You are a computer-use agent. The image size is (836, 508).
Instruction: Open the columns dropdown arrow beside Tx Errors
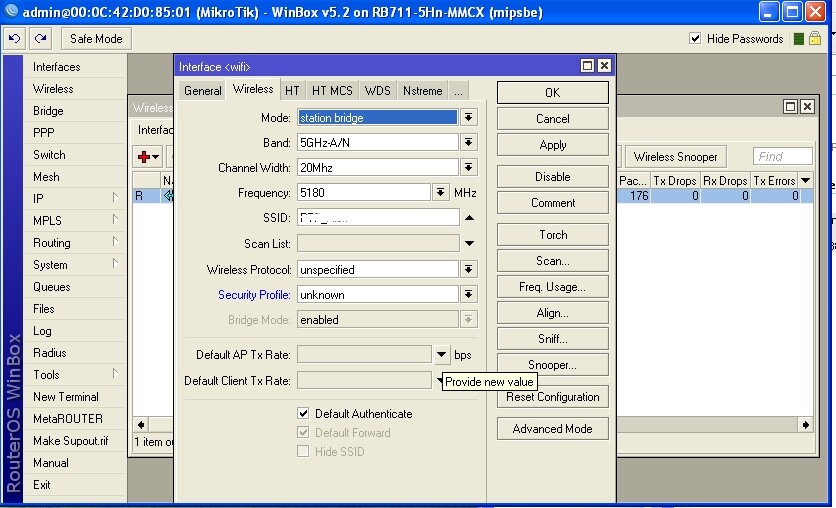click(x=806, y=181)
